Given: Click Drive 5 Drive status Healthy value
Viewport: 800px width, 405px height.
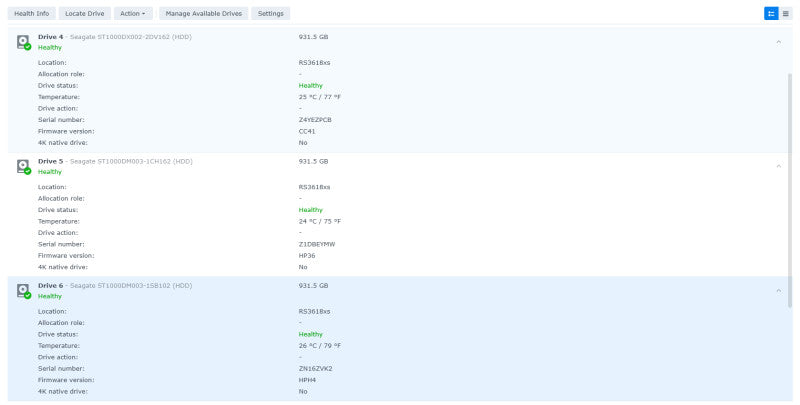Looking at the screenshot, I should coord(311,210).
